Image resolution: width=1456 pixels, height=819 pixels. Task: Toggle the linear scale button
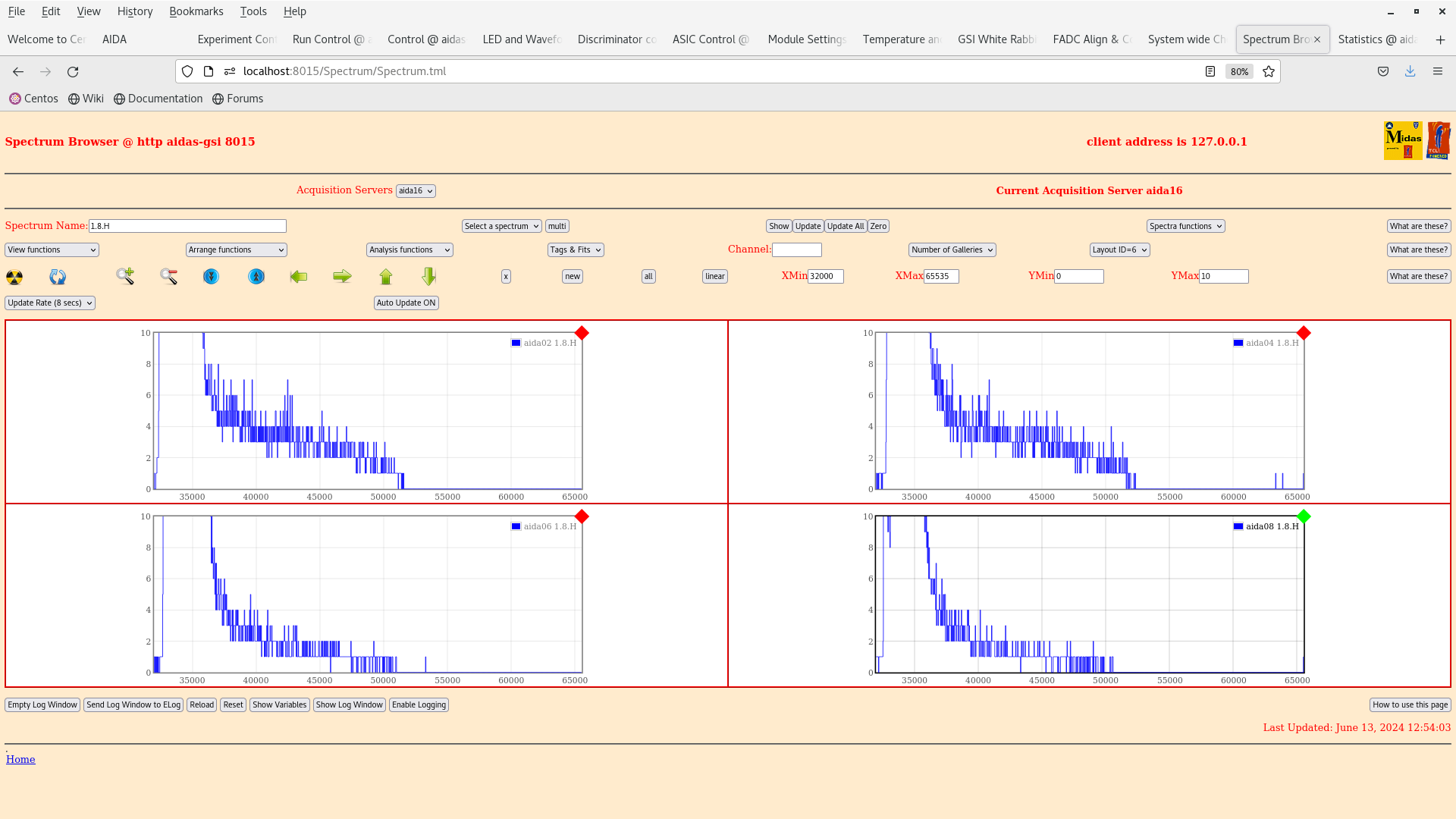click(714, 277)
